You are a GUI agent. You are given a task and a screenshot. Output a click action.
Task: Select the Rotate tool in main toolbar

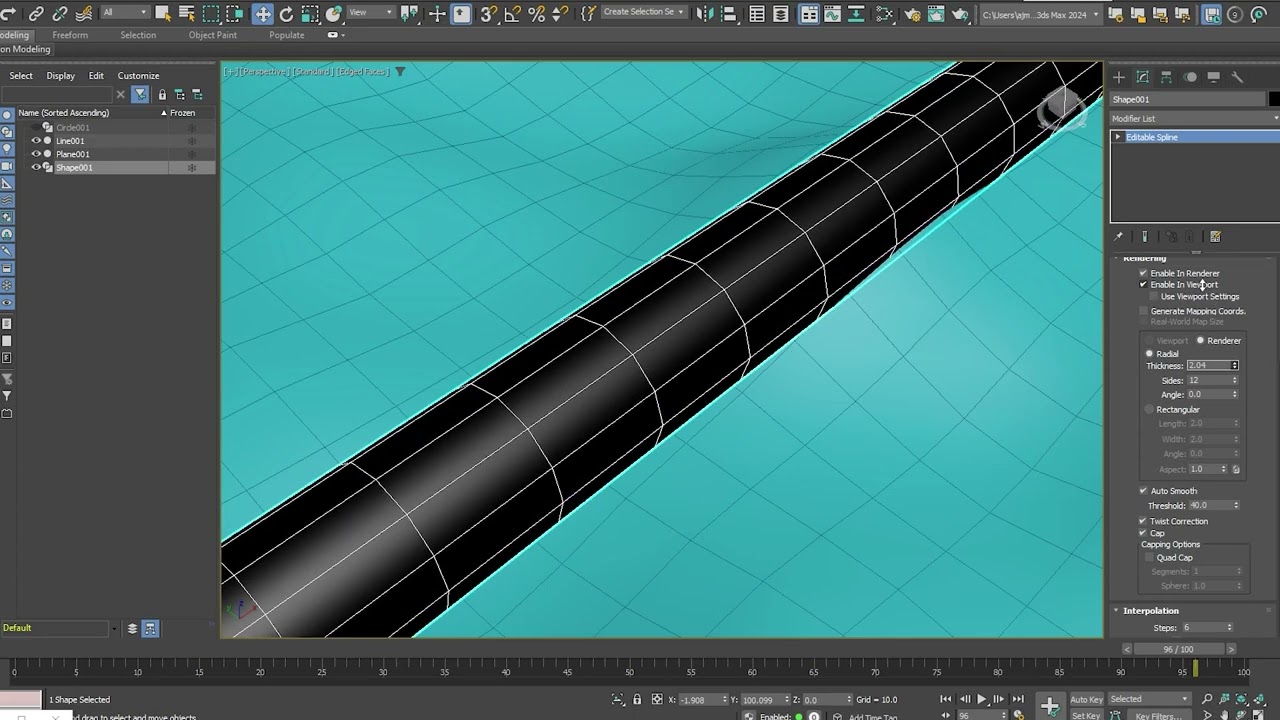point(286,14)
